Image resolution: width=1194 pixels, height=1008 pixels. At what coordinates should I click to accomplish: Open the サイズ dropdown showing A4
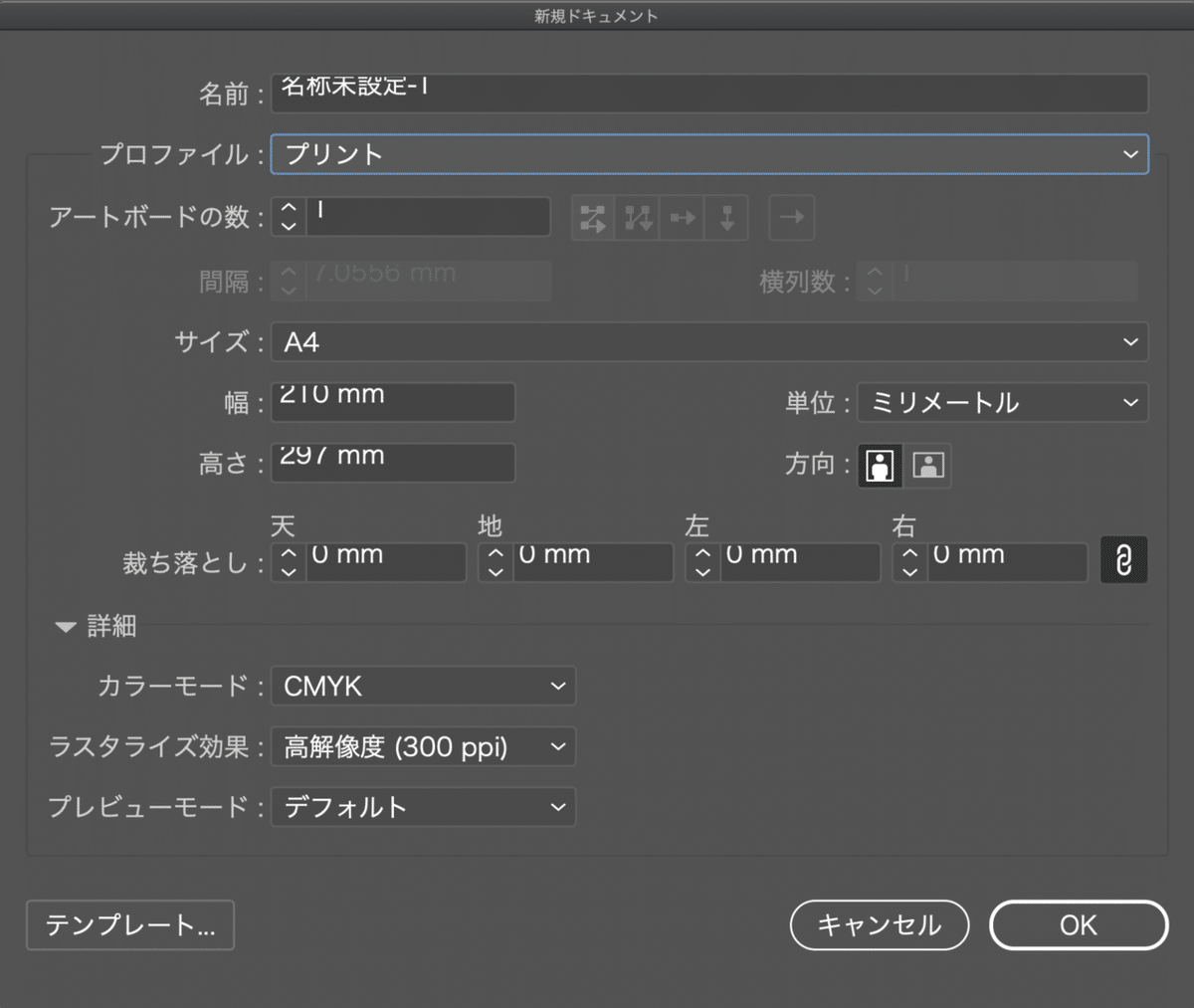(x=709, y=341)
